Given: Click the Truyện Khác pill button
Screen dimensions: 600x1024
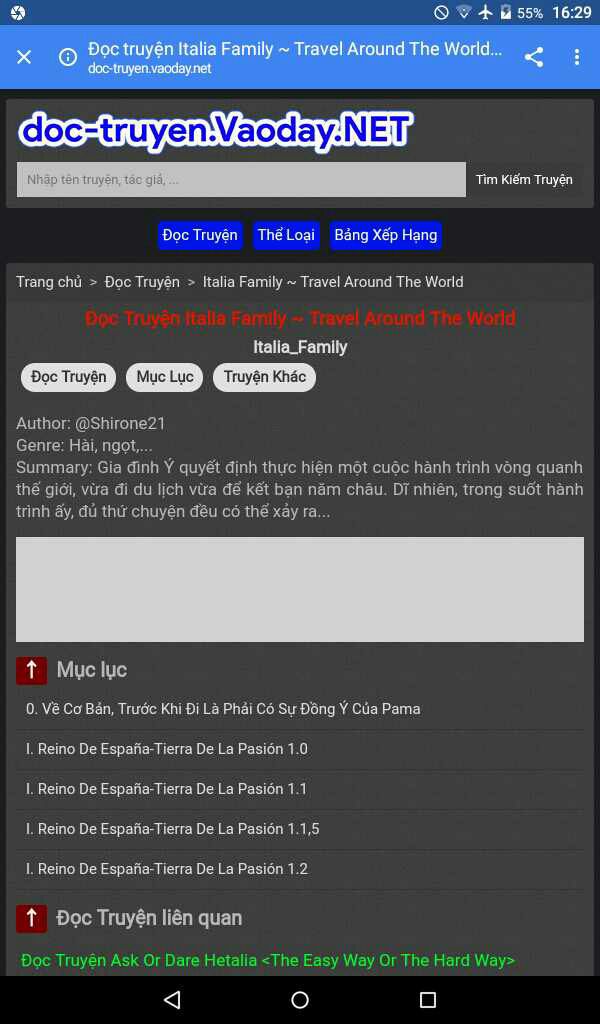Looking at the screenshot, I should coord(264,377).
